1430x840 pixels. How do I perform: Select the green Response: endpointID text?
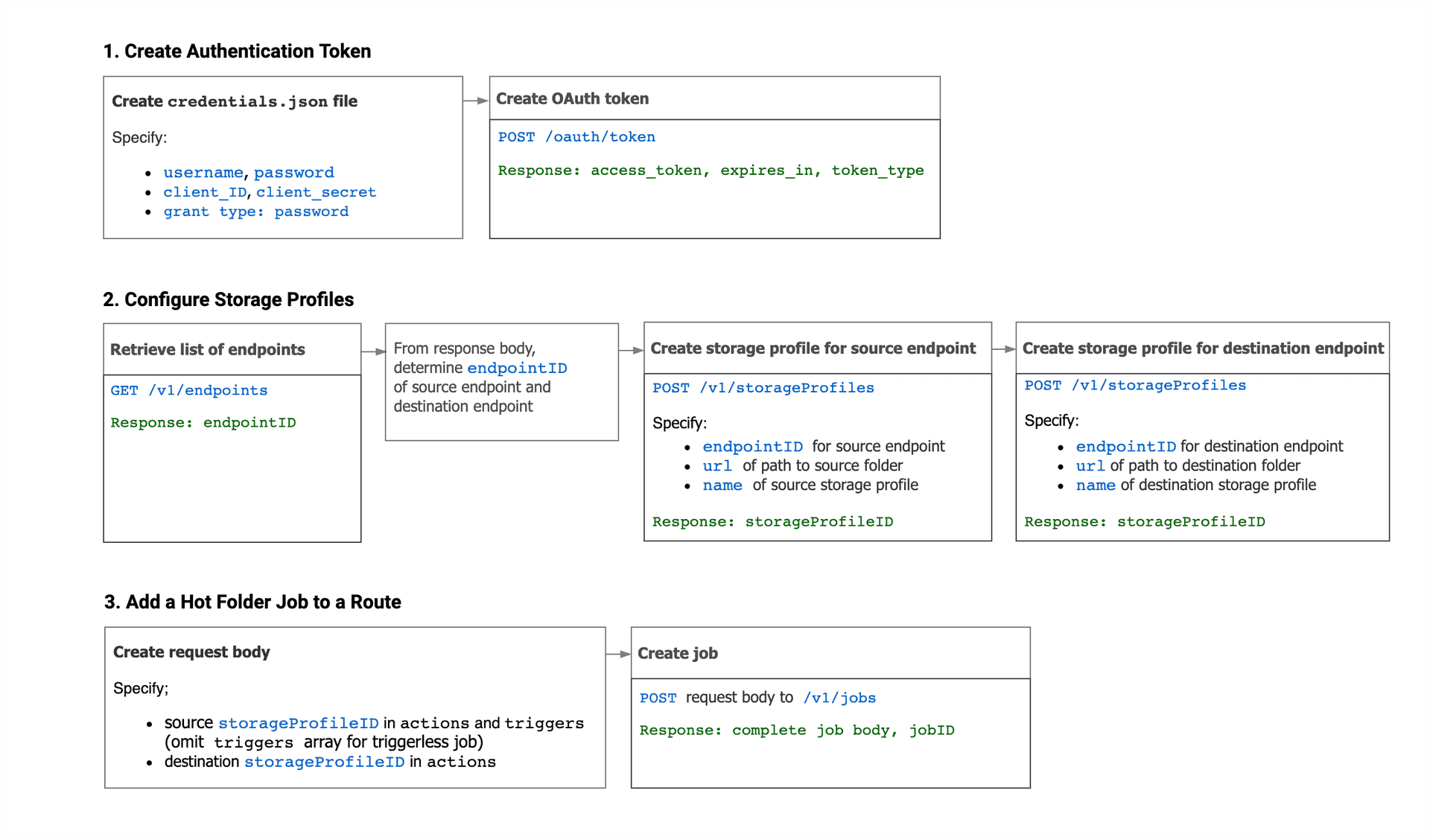tap(203, 422)
